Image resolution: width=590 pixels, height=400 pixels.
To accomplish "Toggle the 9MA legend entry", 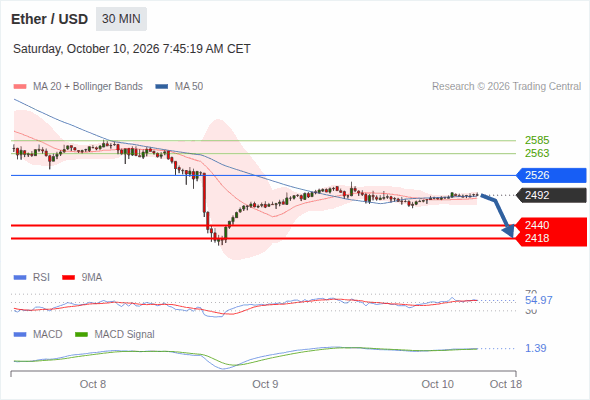I will click(x=82, y=277).
